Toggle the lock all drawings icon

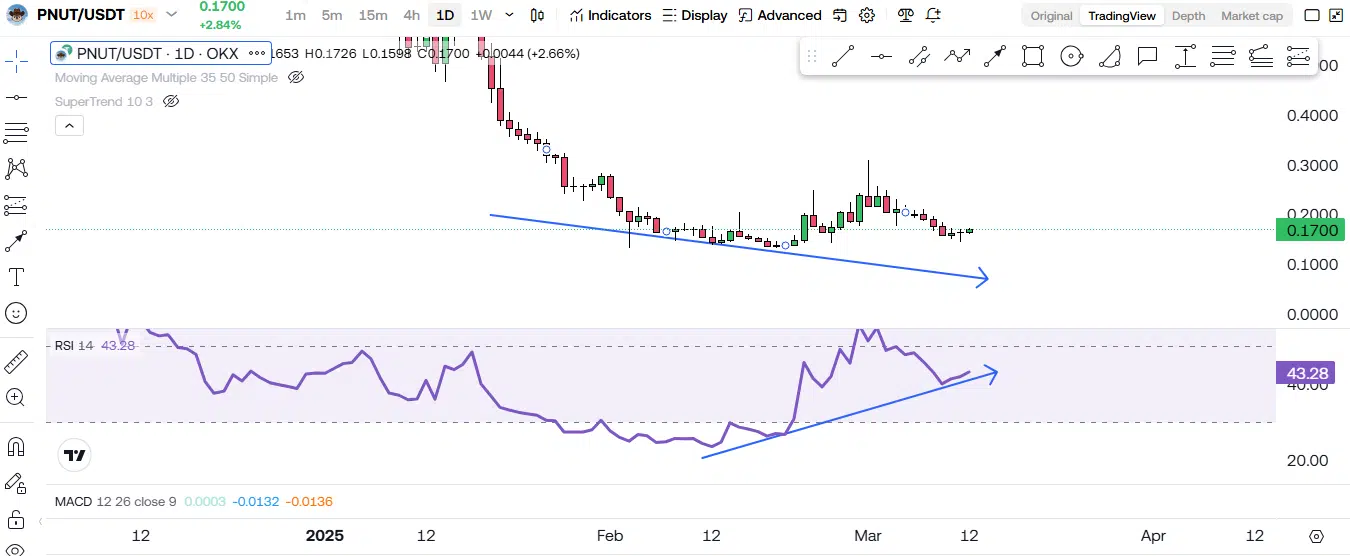[16, 519]
